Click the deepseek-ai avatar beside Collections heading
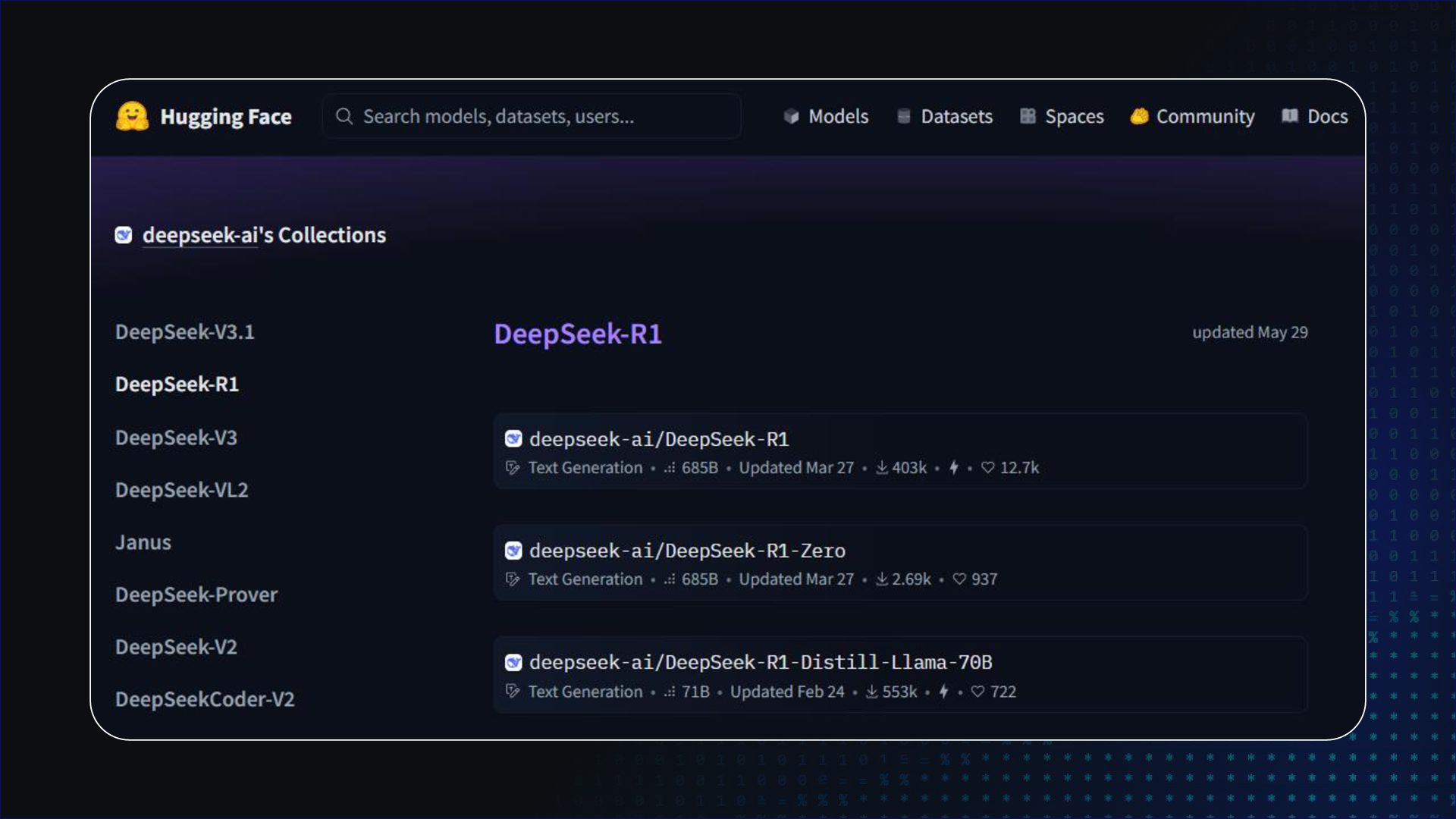Screen dimensions: 1456x819 tap(124, 235)
